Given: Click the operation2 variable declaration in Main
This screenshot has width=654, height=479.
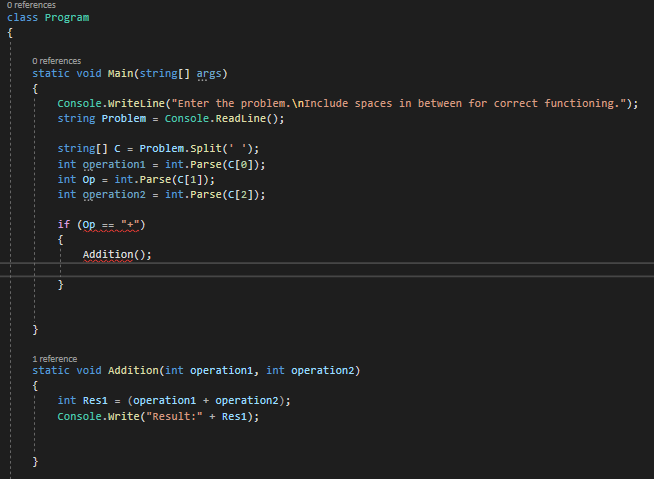Looking at the screenshot, I should pos(114,195).
